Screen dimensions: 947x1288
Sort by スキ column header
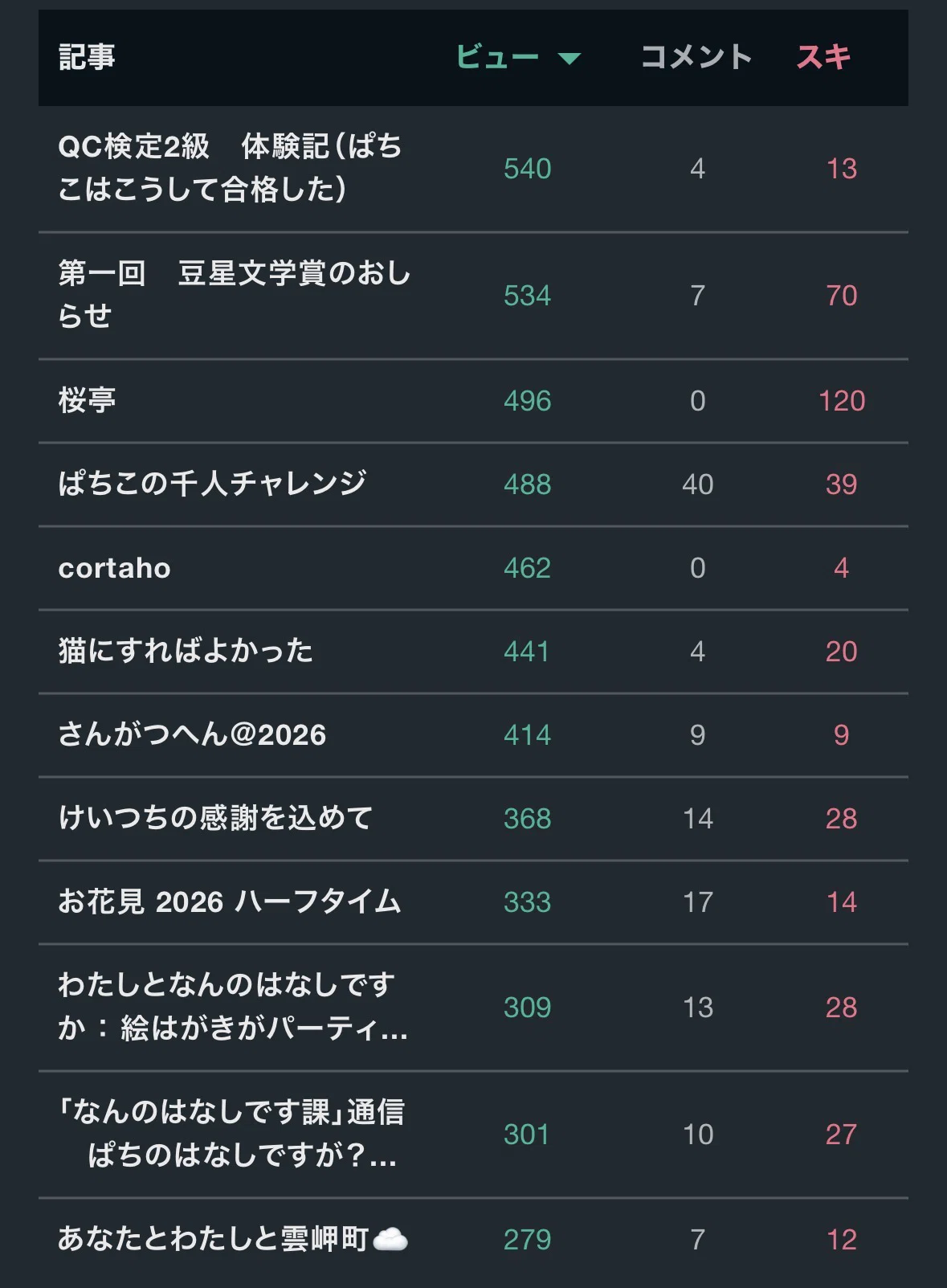pos(823,57)
